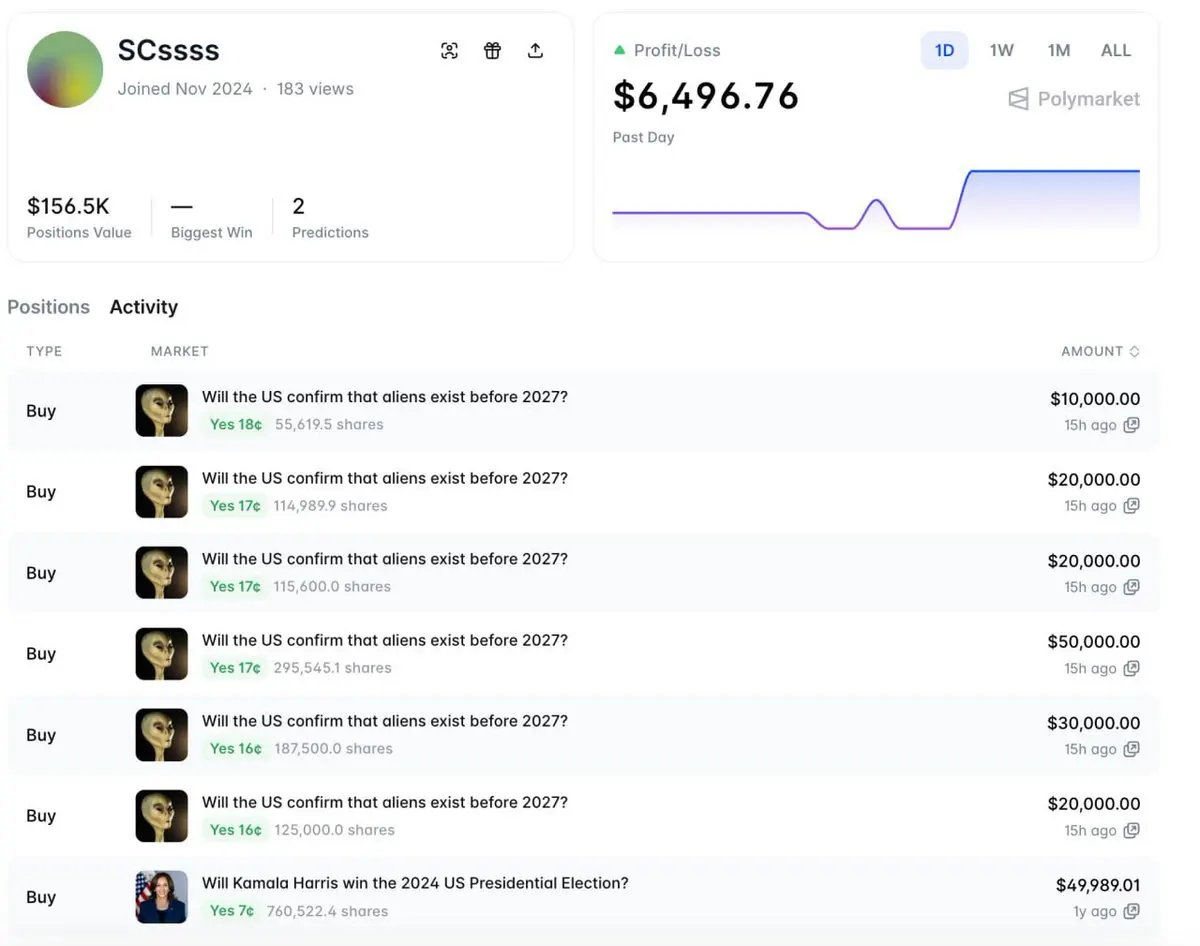Open aliens market link in $30,000.00 row
Viewport: 1200px width, 946px height.
[385, 721]
